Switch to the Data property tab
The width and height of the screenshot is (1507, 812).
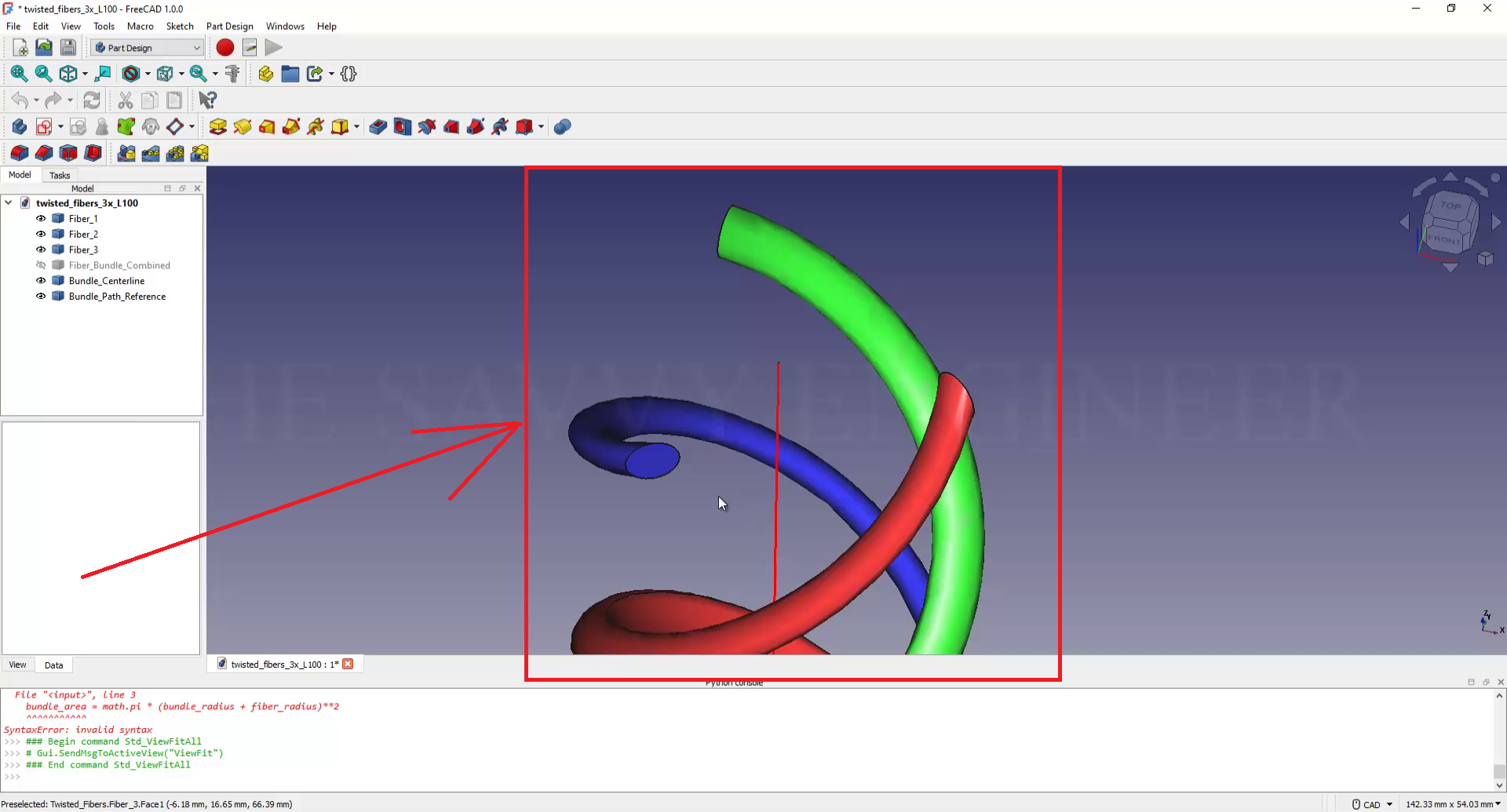tap(53, 665)
